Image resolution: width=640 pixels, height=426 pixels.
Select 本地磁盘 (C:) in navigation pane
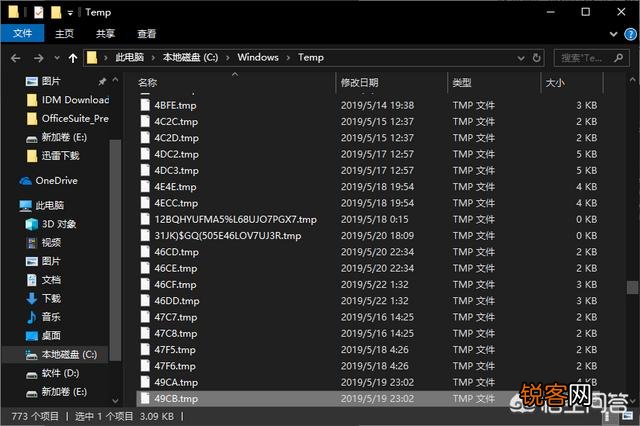click(x=61, y=355)
